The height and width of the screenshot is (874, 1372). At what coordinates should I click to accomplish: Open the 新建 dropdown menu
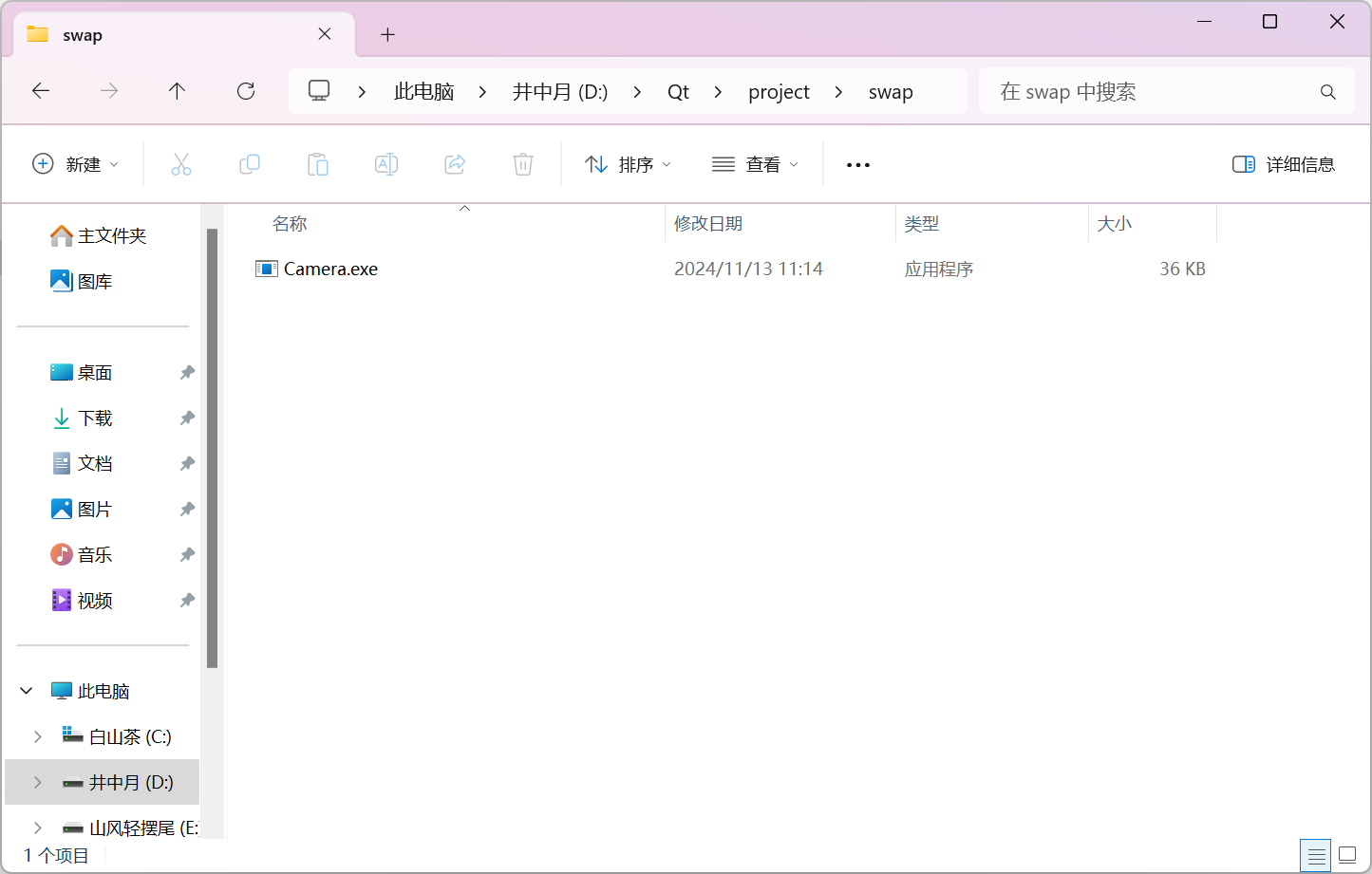point(76,164)
